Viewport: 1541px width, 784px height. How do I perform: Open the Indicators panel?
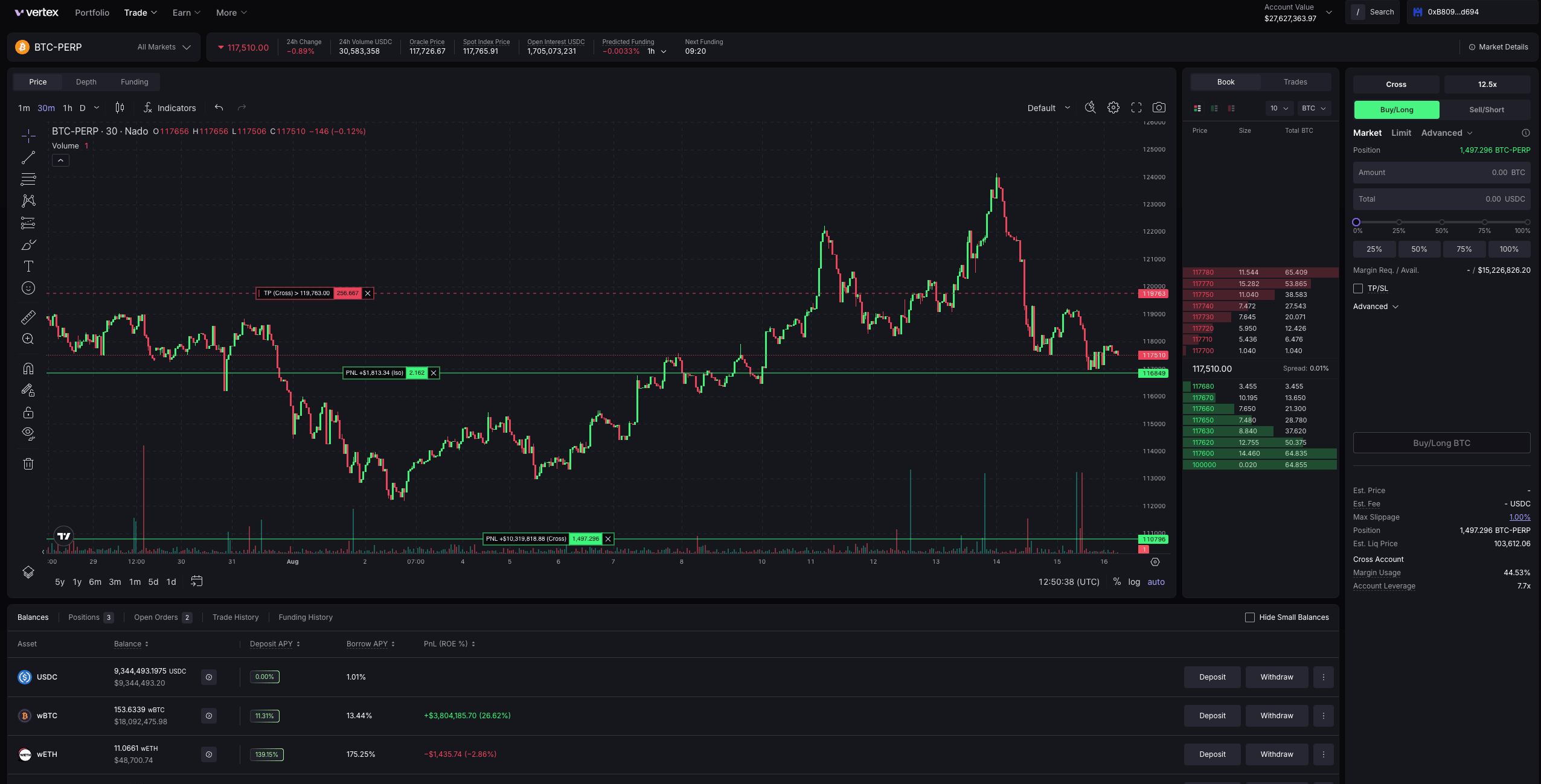170,108
